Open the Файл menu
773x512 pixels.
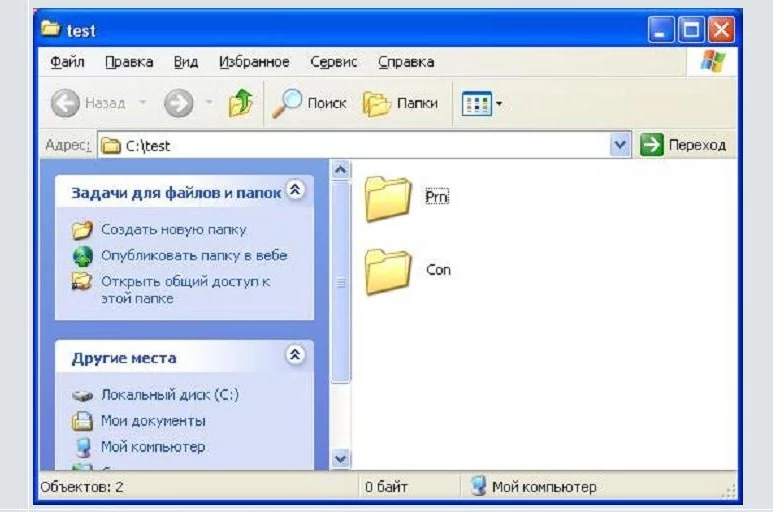coord(68,62)
